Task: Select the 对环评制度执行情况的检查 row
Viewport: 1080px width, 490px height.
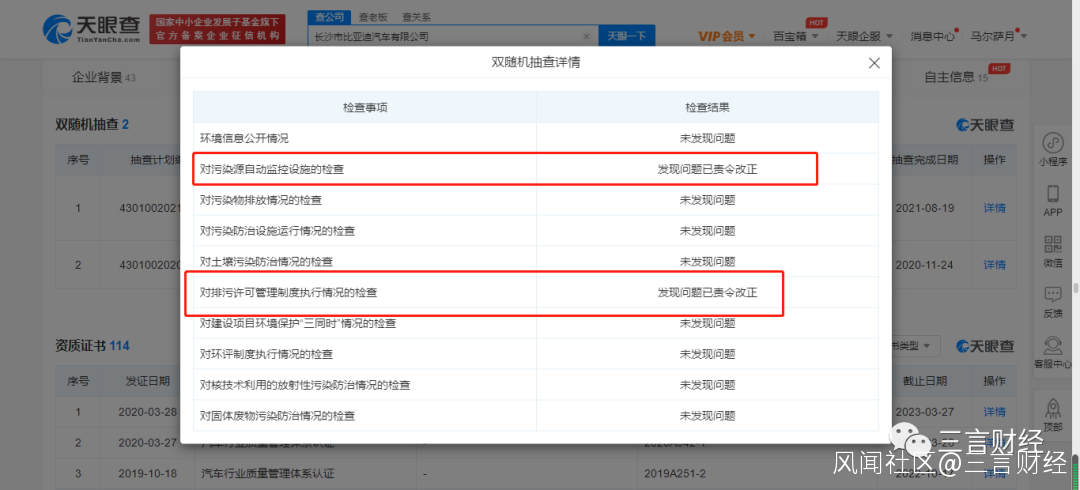Action: pyautogui.click(x=536, y=354)
